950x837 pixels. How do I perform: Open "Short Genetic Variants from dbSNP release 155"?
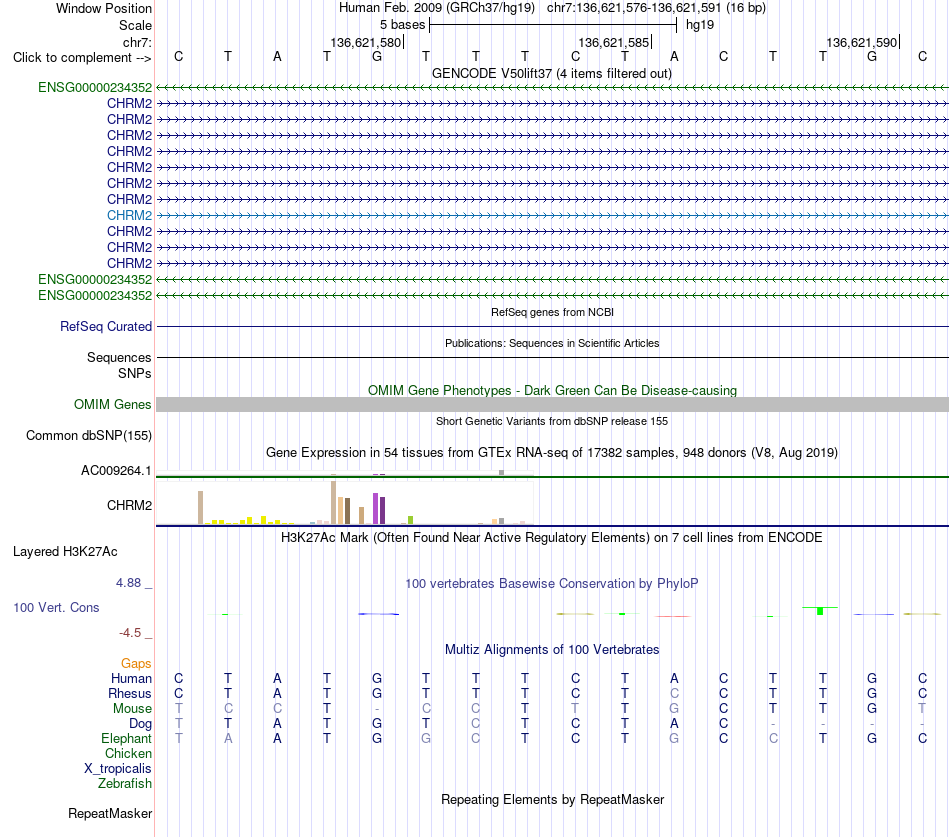click(x=552, y=421)
